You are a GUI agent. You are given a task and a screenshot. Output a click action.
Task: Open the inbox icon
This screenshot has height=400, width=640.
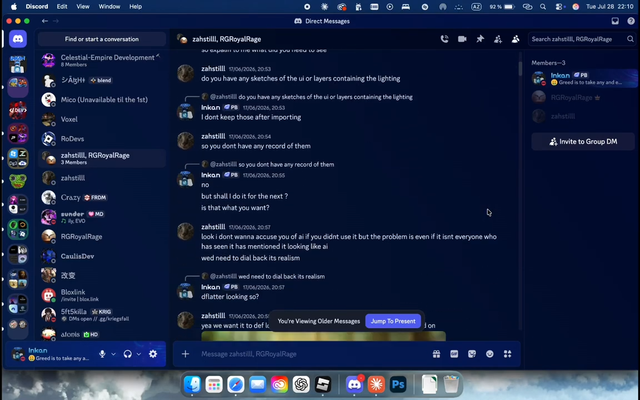pyautogui.click(x=615, y=21)
